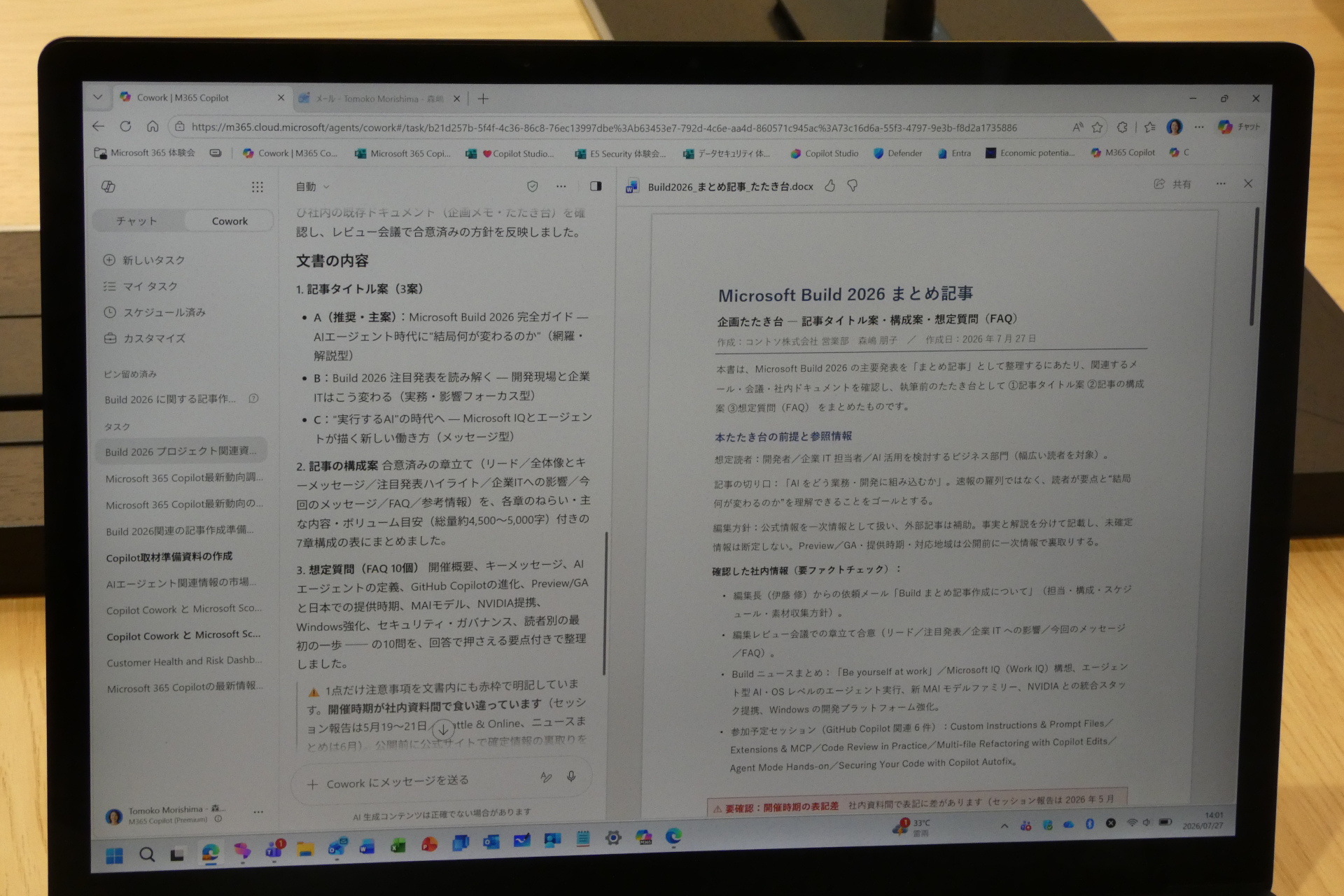Screen dimensions: 1344x896
Task: Click the chat pane vertical scrollbar
Action: click(x=605, y=602)
